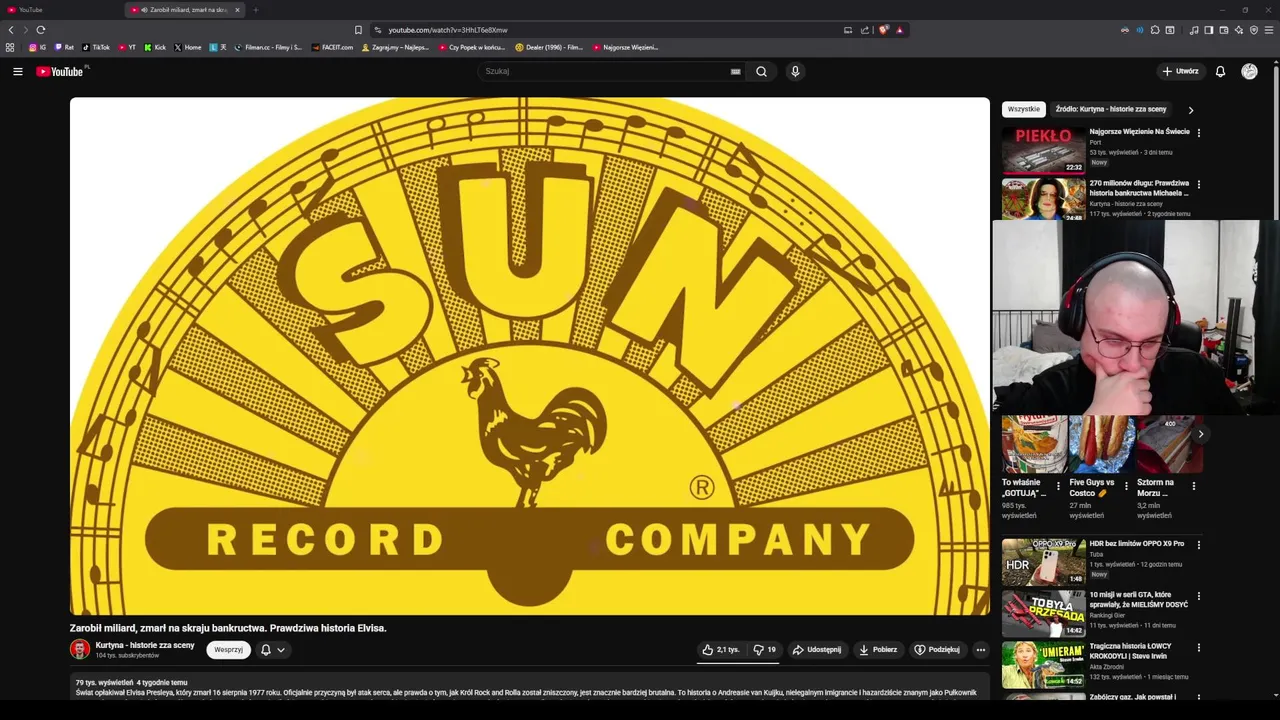Show more filter chips with the right arrow
Screen dimensions: 1280x720
(1190, 110)
